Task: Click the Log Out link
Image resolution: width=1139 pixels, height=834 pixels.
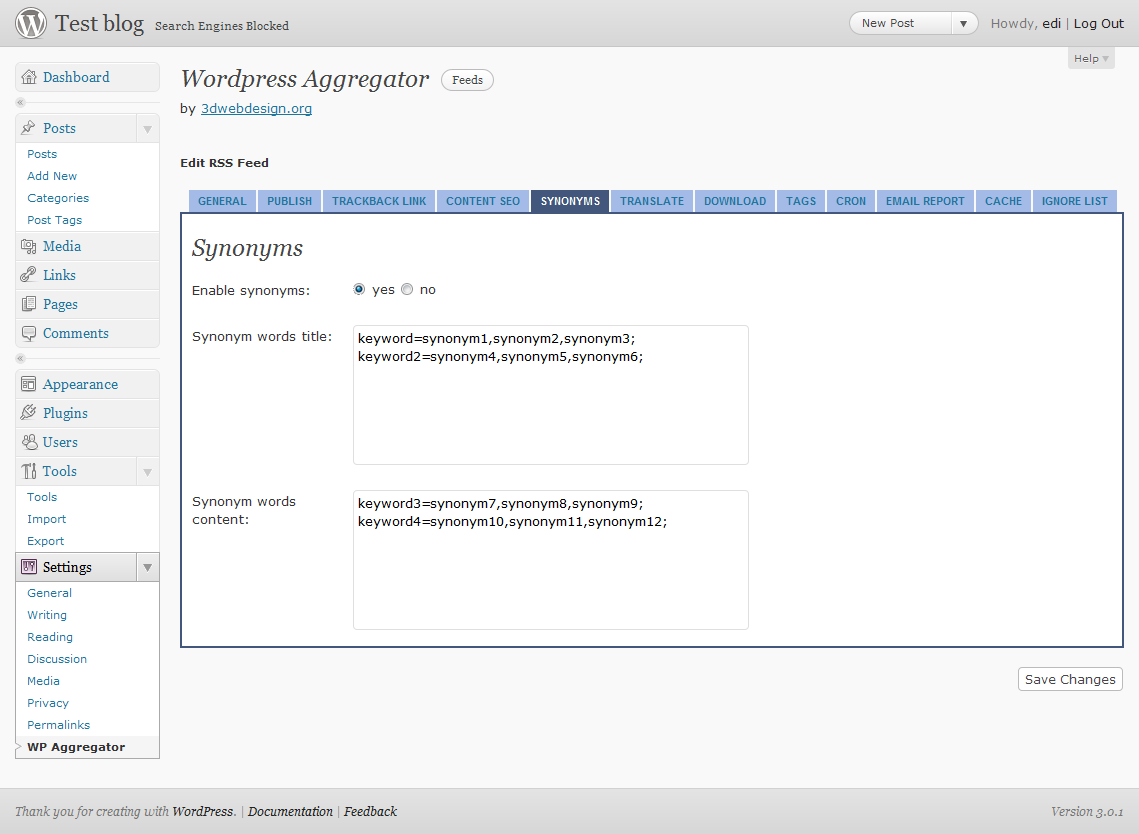Action: tap(1098, 23)
